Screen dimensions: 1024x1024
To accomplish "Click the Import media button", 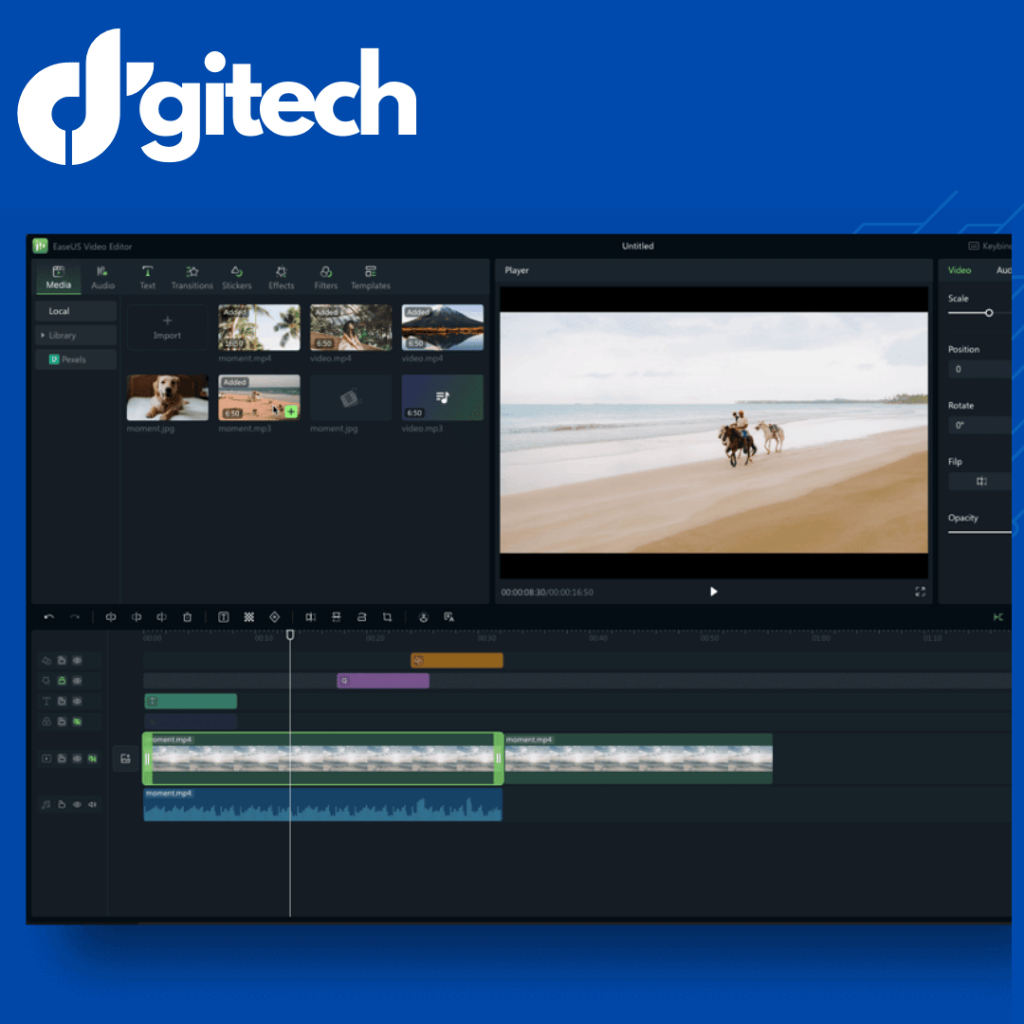I will [167, 327].
